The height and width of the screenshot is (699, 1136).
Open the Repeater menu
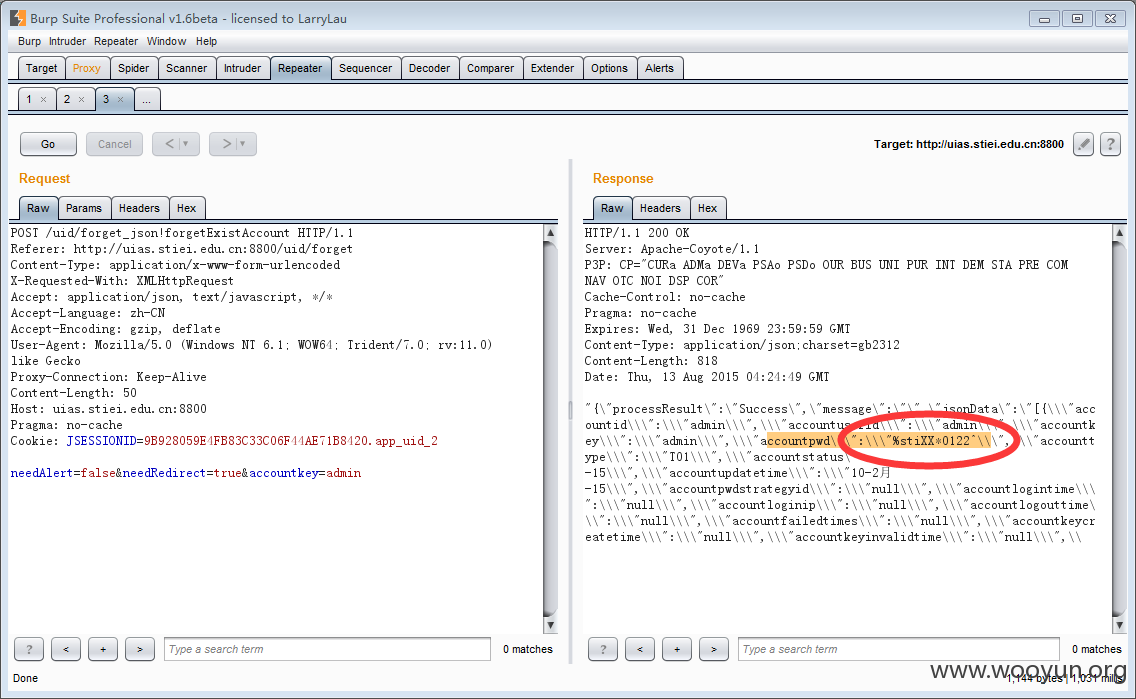click(x=116, y=41)
